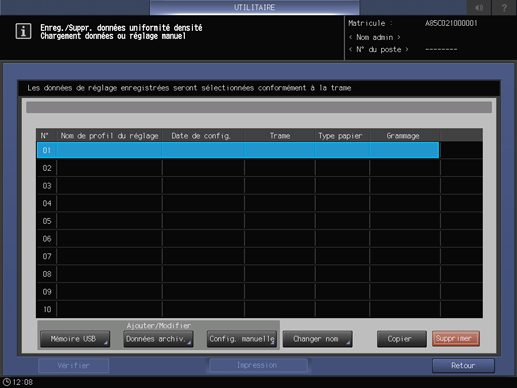
Task: Click the clock icon in status bar
Action: pos(6,382)
